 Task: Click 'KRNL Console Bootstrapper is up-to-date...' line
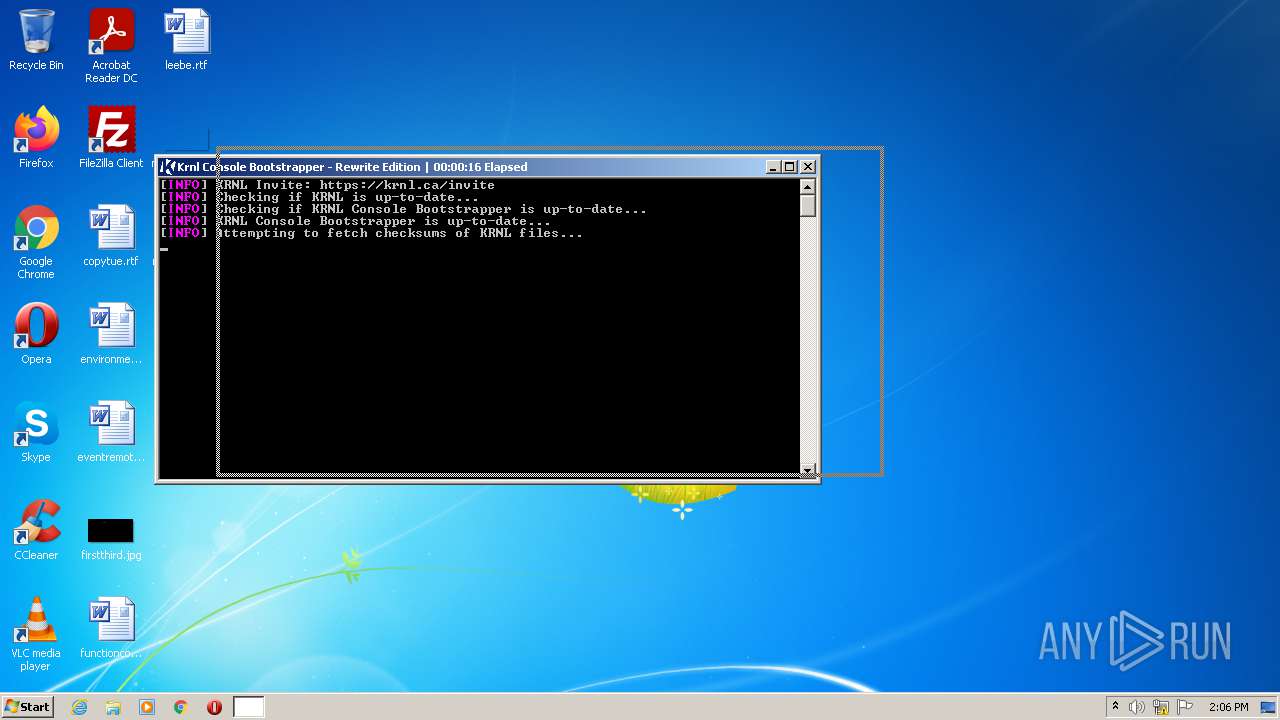[355, 221]
